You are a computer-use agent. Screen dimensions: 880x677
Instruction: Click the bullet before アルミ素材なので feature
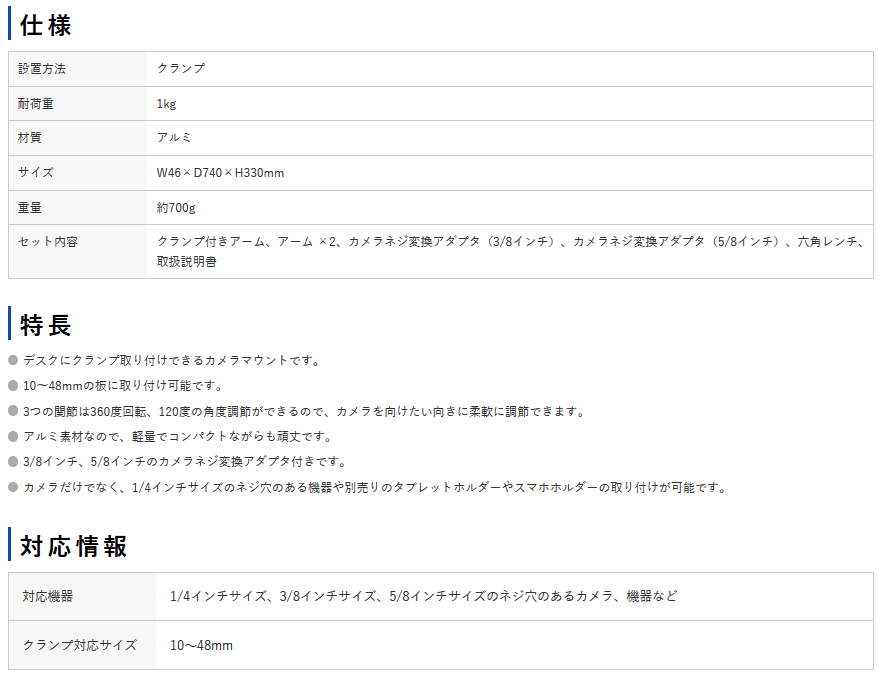pos(13,437)
